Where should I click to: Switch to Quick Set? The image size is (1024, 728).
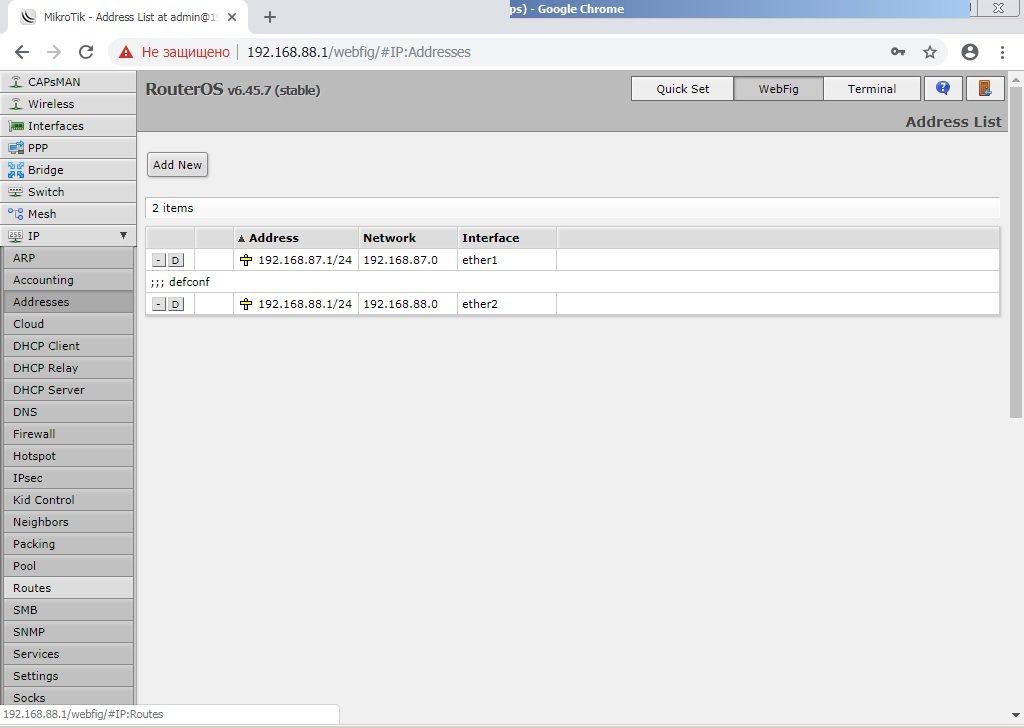point(682,89)
